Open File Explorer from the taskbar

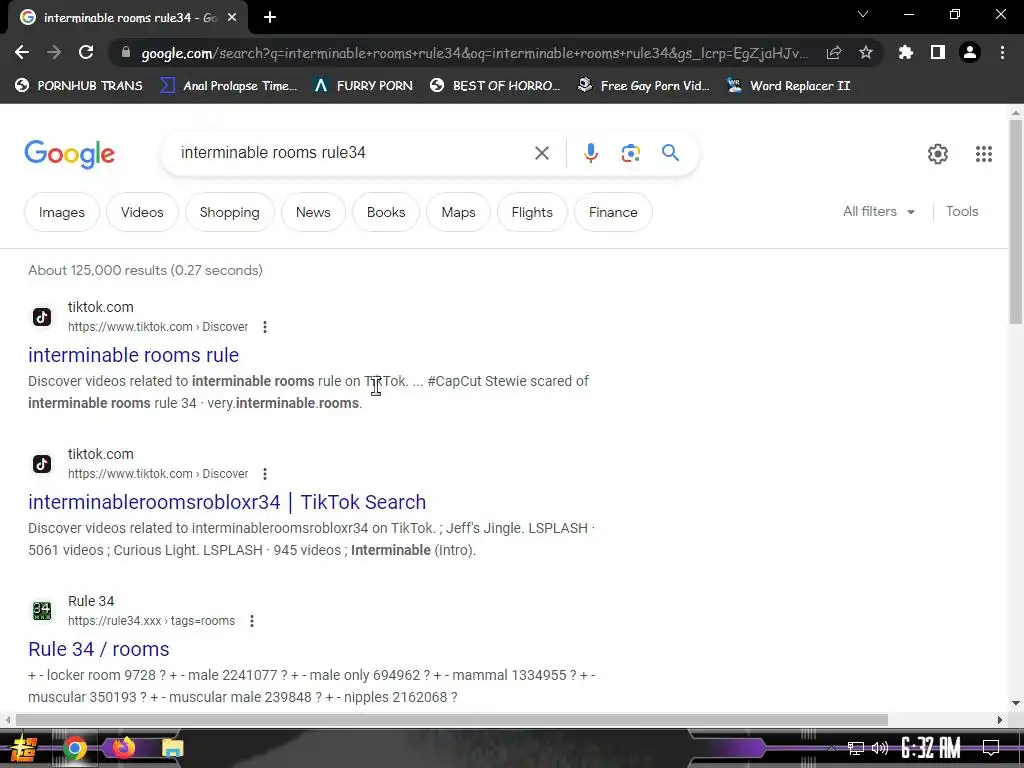172,748
